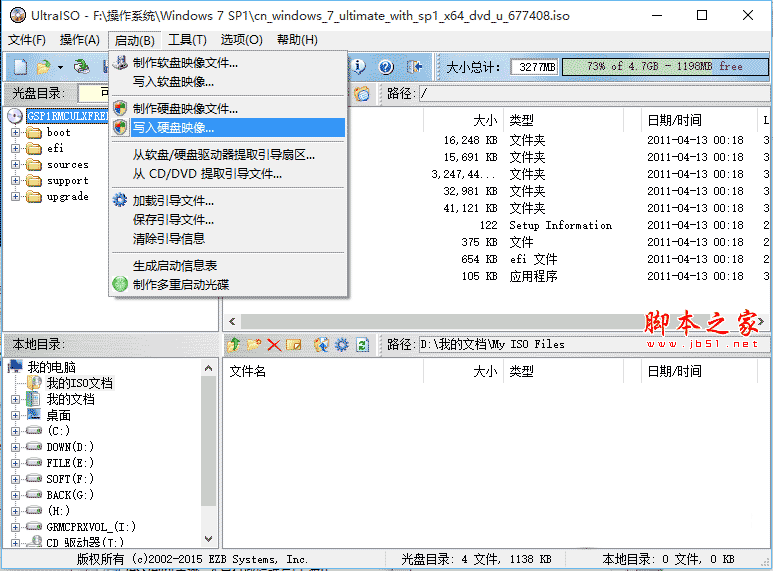The width and height of the screenshot is (773, 571).
Task: Select the BACK(G:) drive in local tree
Action: (70, 495)
